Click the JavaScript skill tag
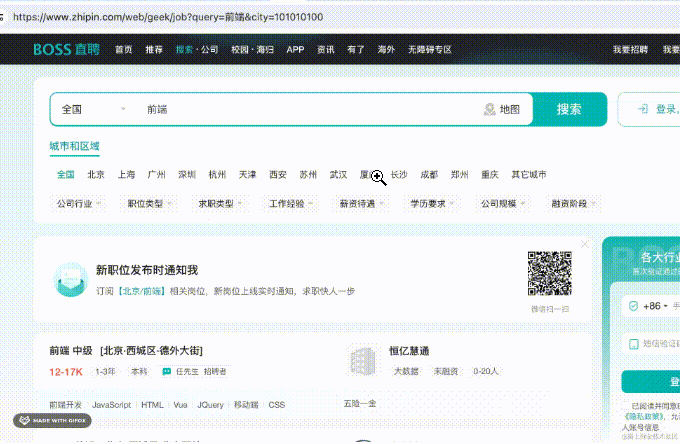The image size is (680, 444). coord(111,405)
